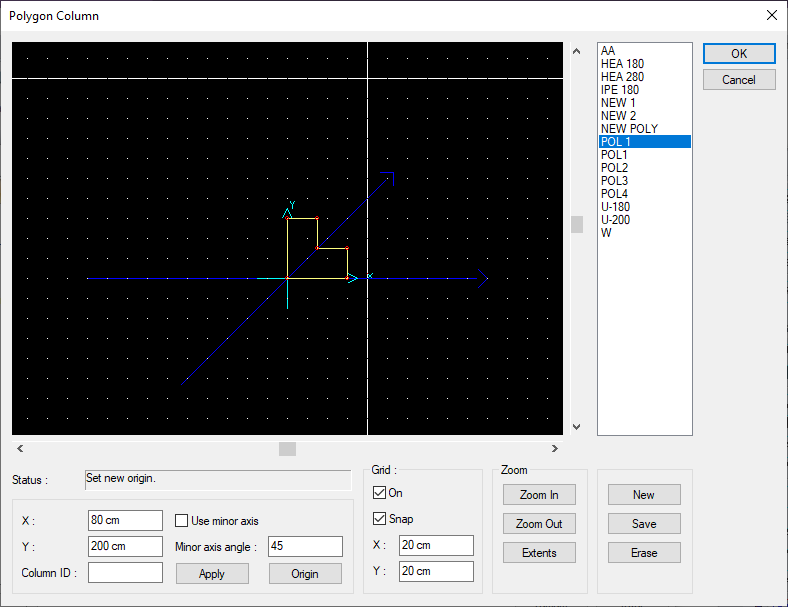Toggle the grid On checkbox
Screen dimensions: 788x607
point(380,493)
